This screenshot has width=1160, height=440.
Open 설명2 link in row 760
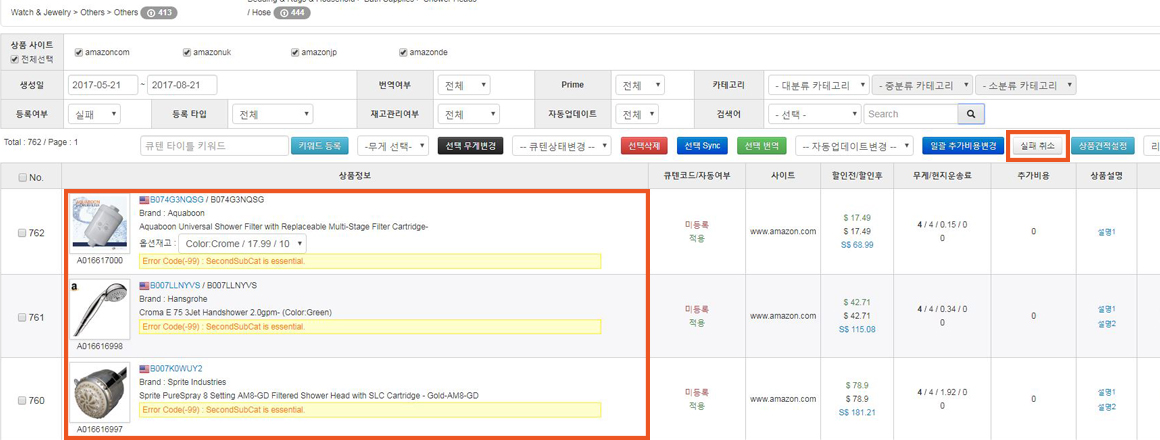click(x=1106, y=407)
